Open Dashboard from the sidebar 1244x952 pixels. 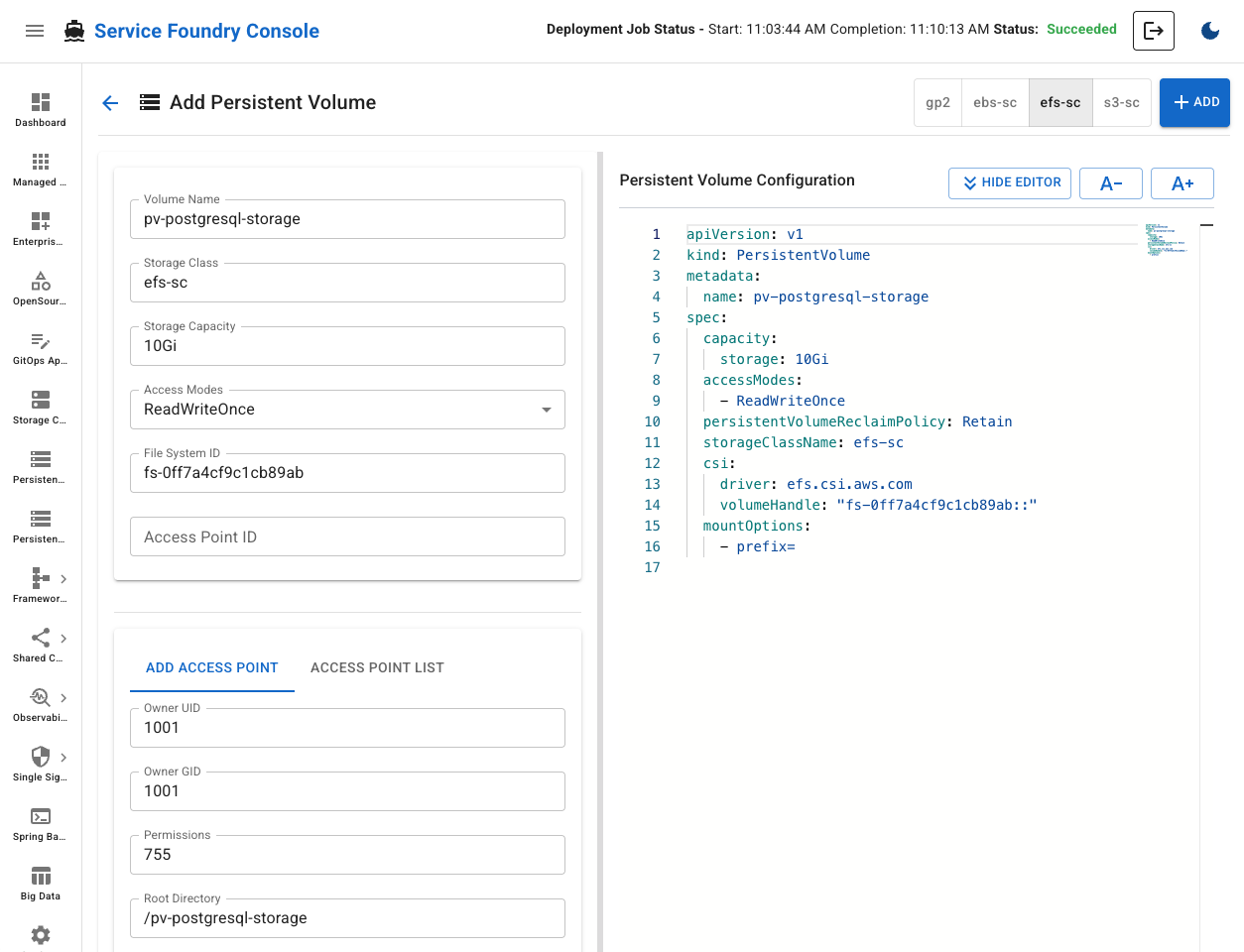click(x=41, y=109)
